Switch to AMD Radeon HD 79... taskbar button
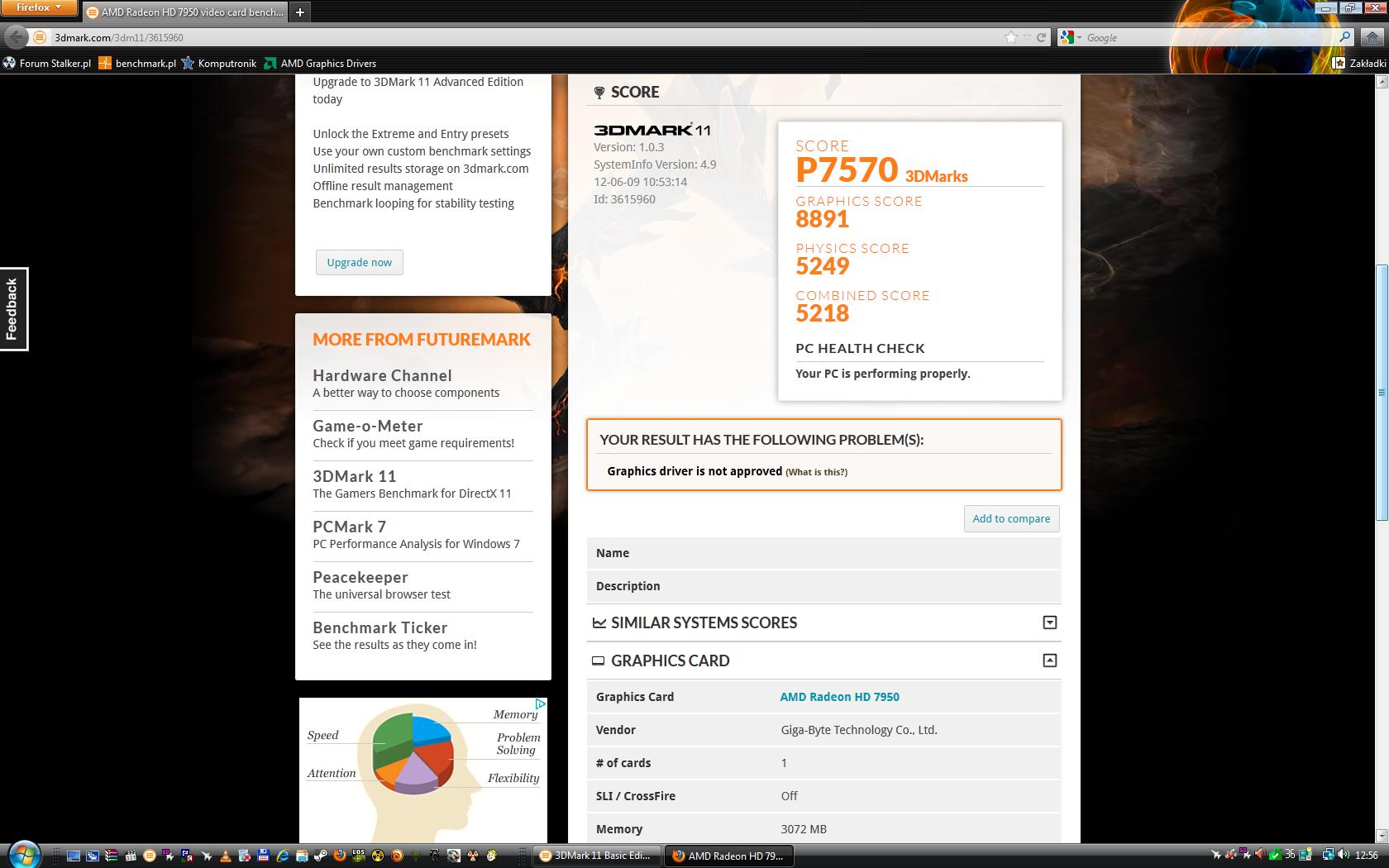The image size is (1389, 868). pos(729,856)
